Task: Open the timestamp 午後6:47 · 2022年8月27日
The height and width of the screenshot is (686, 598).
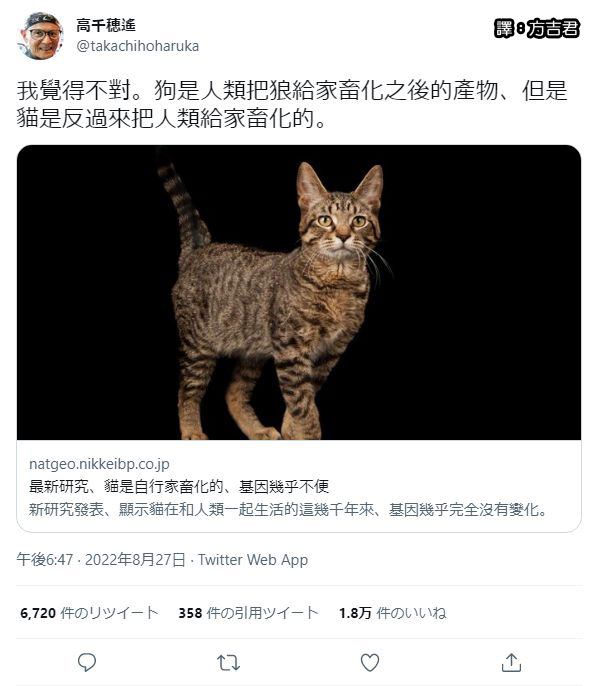Action: (101, 560)
